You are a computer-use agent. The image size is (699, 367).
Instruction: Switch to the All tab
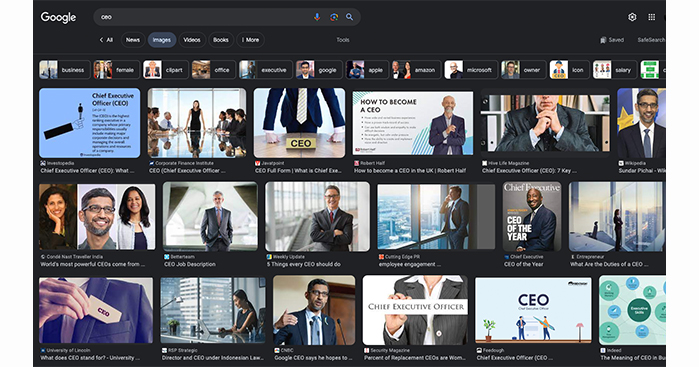click(106, 40)
